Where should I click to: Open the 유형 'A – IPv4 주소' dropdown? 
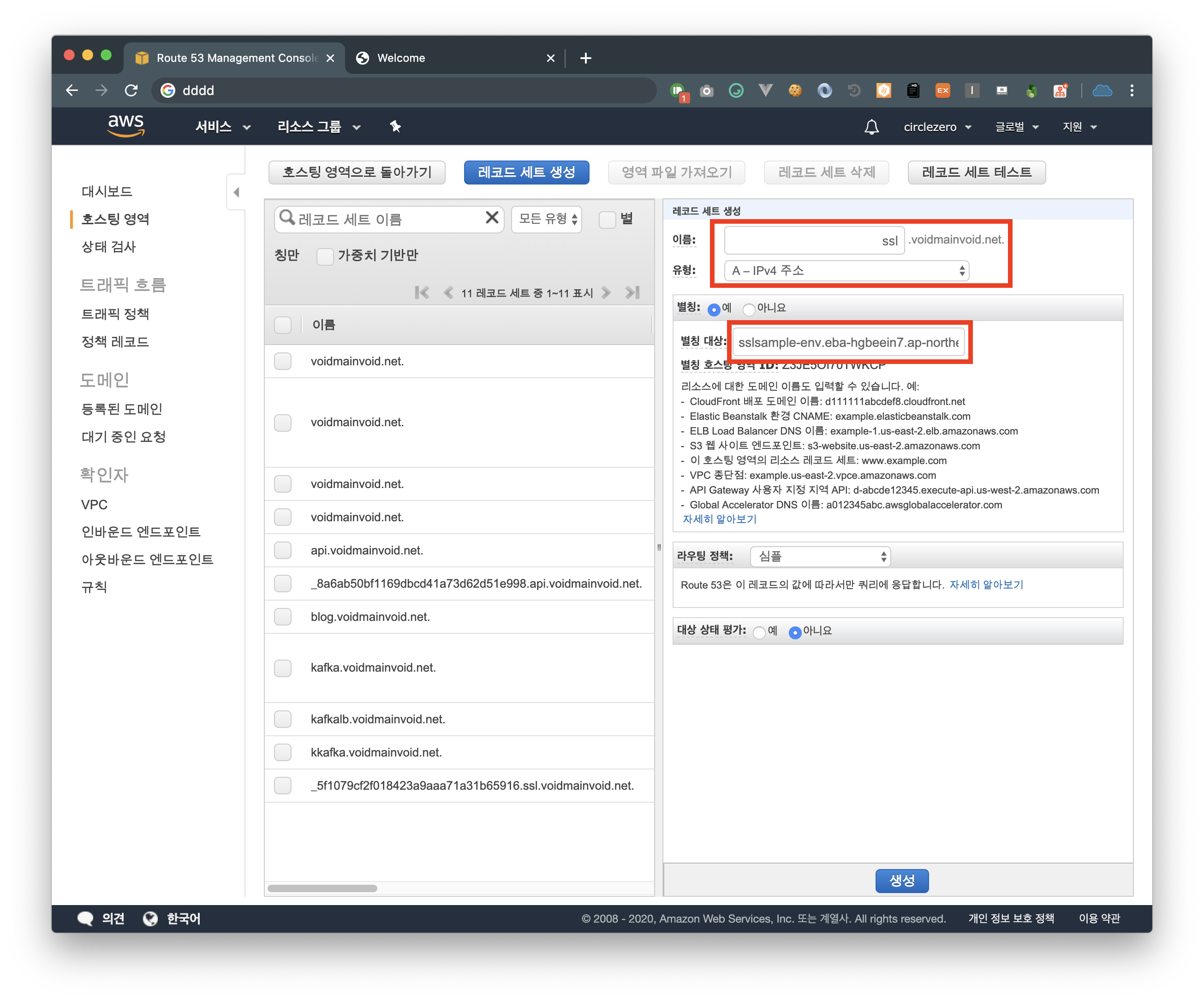click(x=846, y=271)
